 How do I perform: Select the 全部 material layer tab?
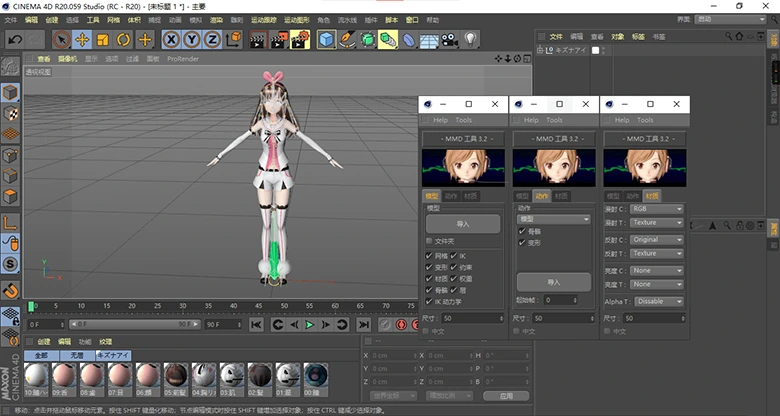click(42, 355)
